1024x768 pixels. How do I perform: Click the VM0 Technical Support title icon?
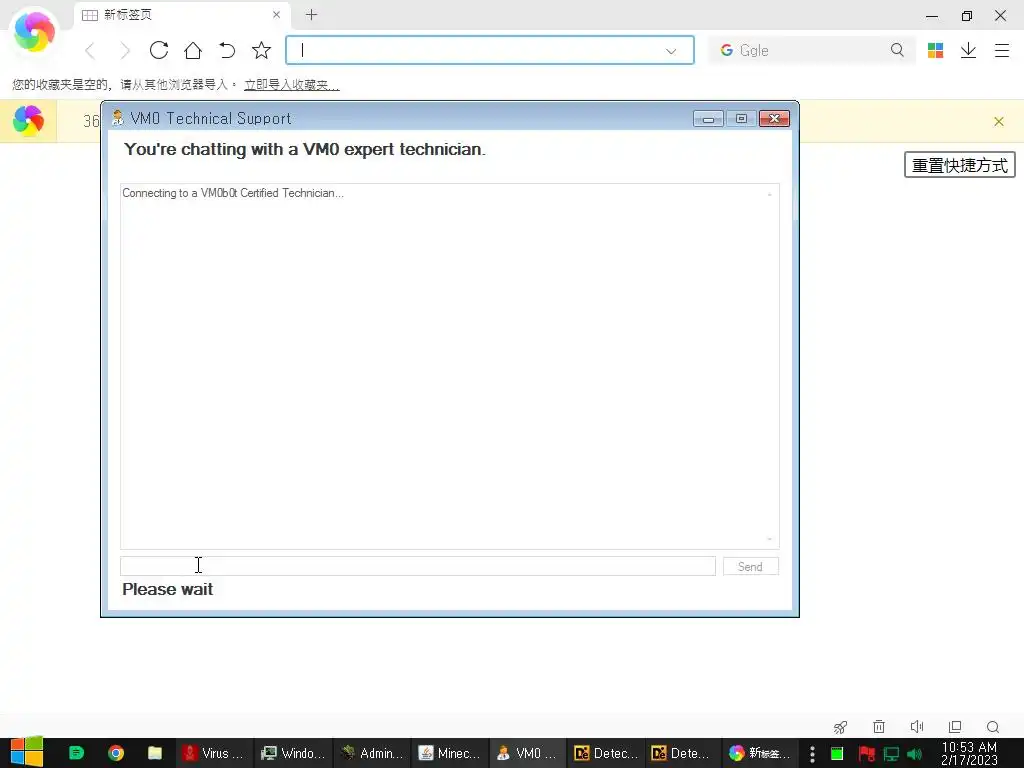click(x=118, y=118)
